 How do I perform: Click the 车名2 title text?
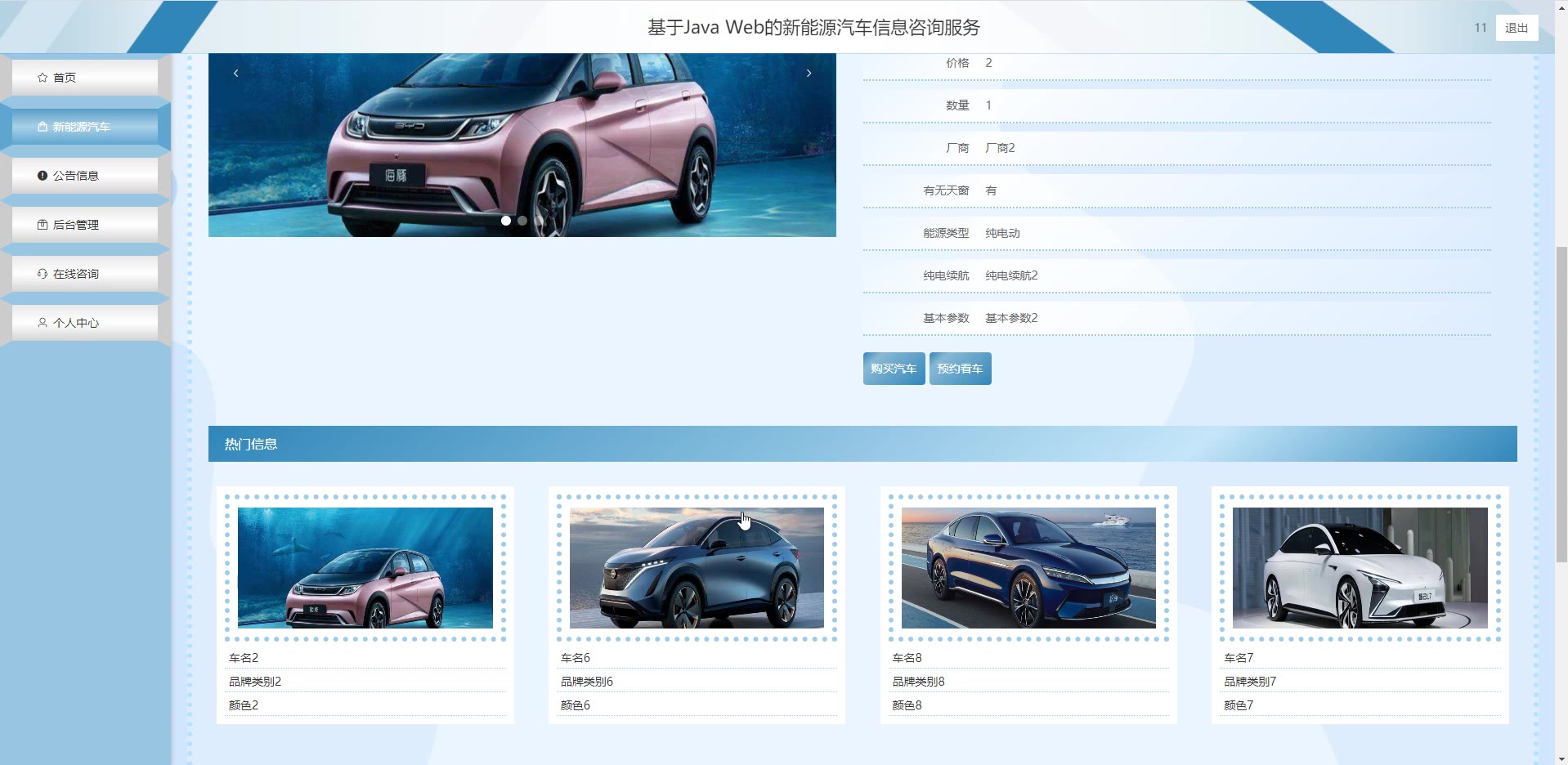click(x=244, y=658)
